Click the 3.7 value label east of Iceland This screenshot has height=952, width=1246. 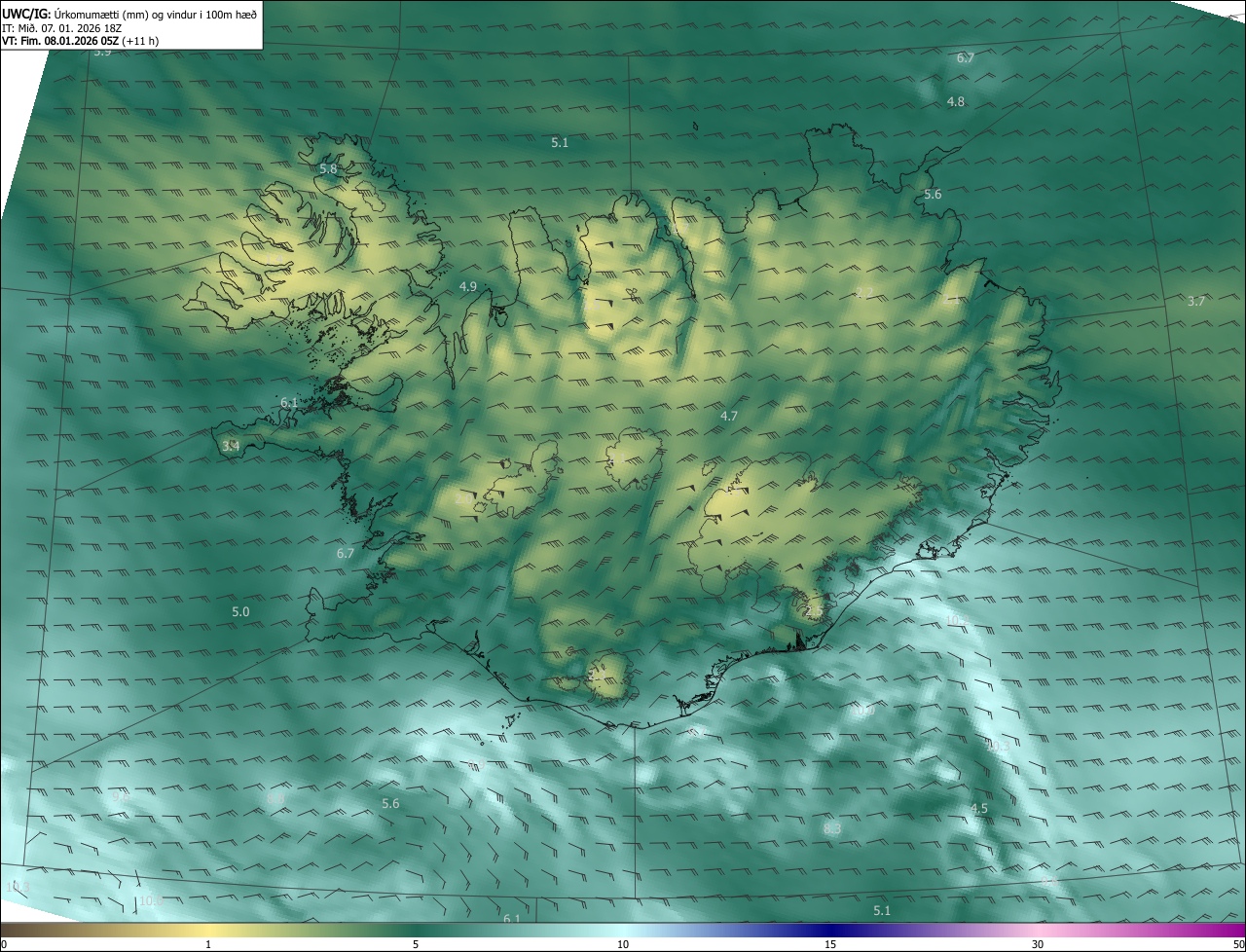(x=1196, y=302)
